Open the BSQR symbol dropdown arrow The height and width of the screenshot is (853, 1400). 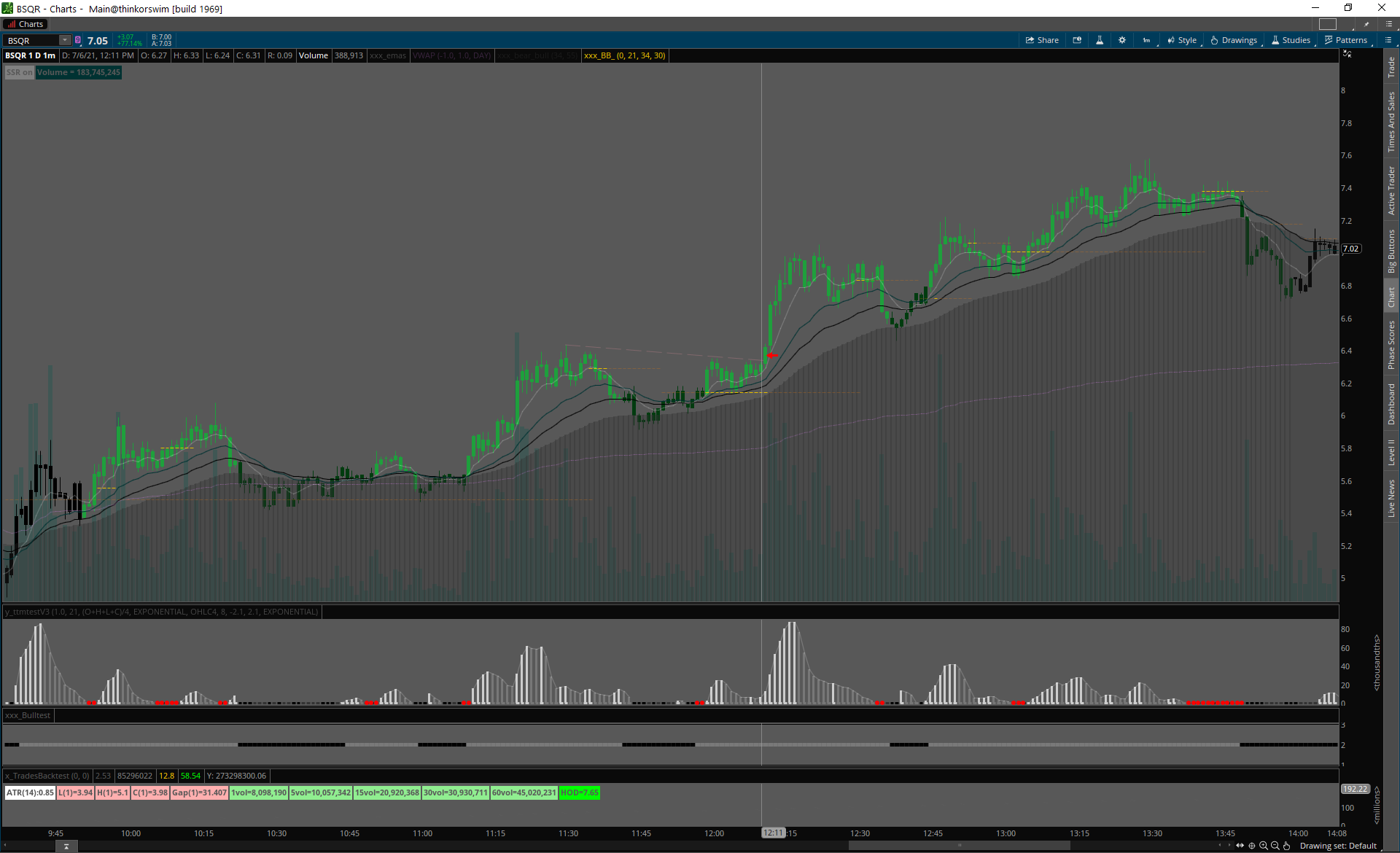coord(65,40)
